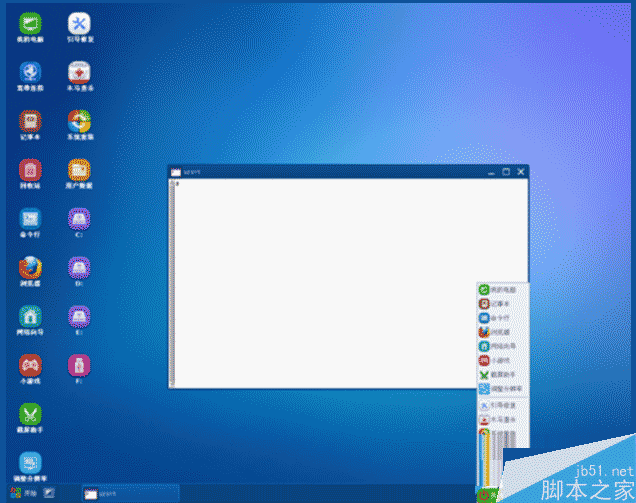
Task: Select the notepad window taskbar button
Action: 128,493
